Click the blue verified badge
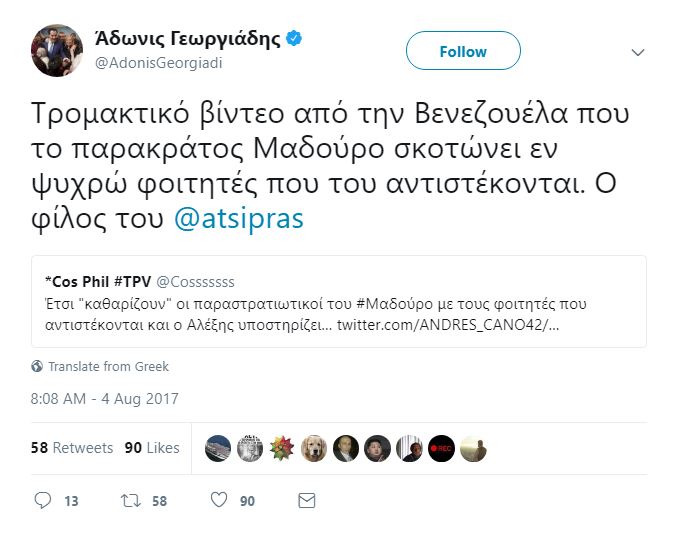Viewport: 683px width, 538px height. (295, 39)
